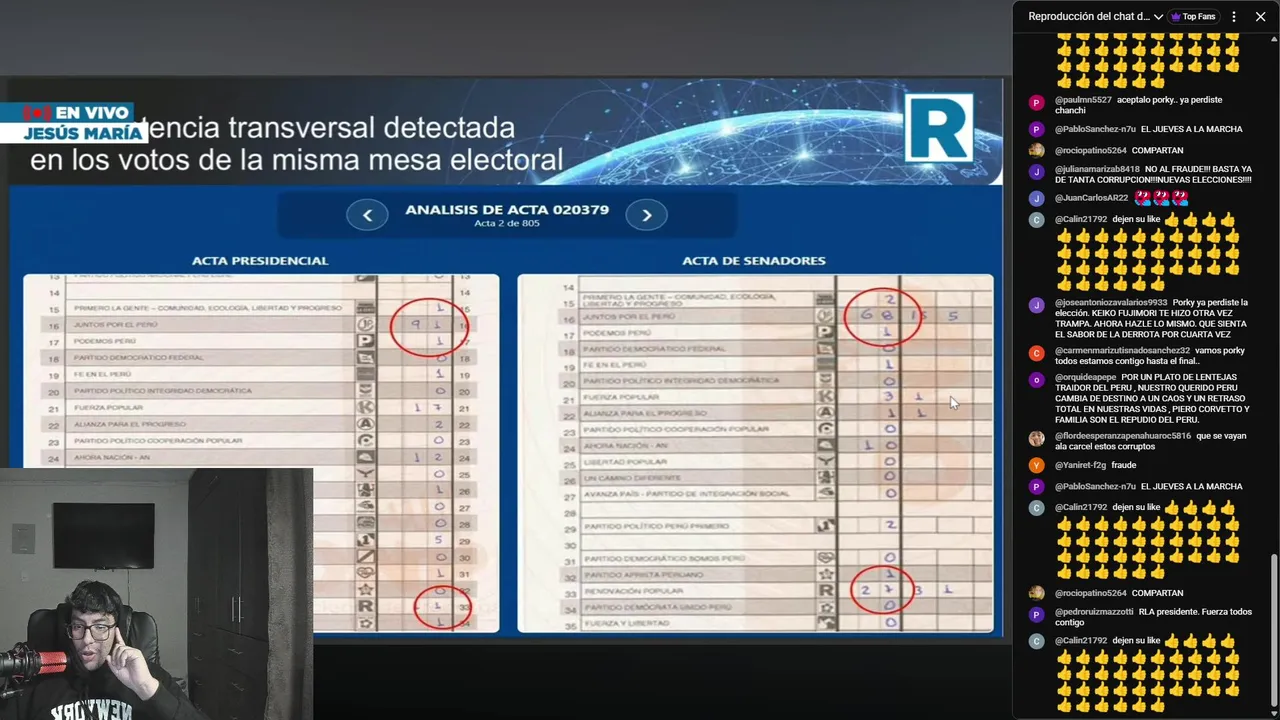Click the previous acta arrow button
This screenshot has height=720, width=1280.
coord(367,214)
